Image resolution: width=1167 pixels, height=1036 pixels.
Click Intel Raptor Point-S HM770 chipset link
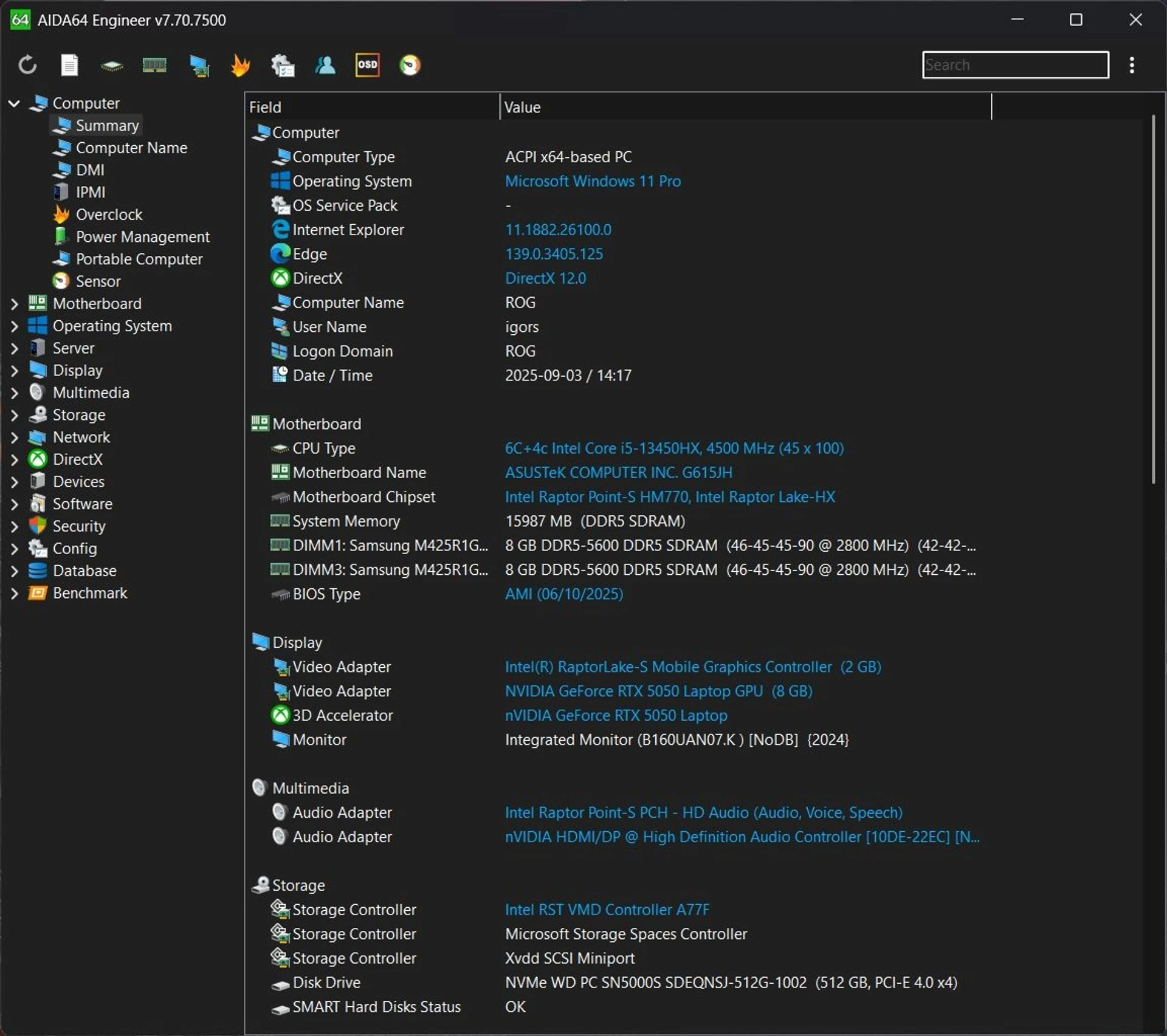[670, 497]
